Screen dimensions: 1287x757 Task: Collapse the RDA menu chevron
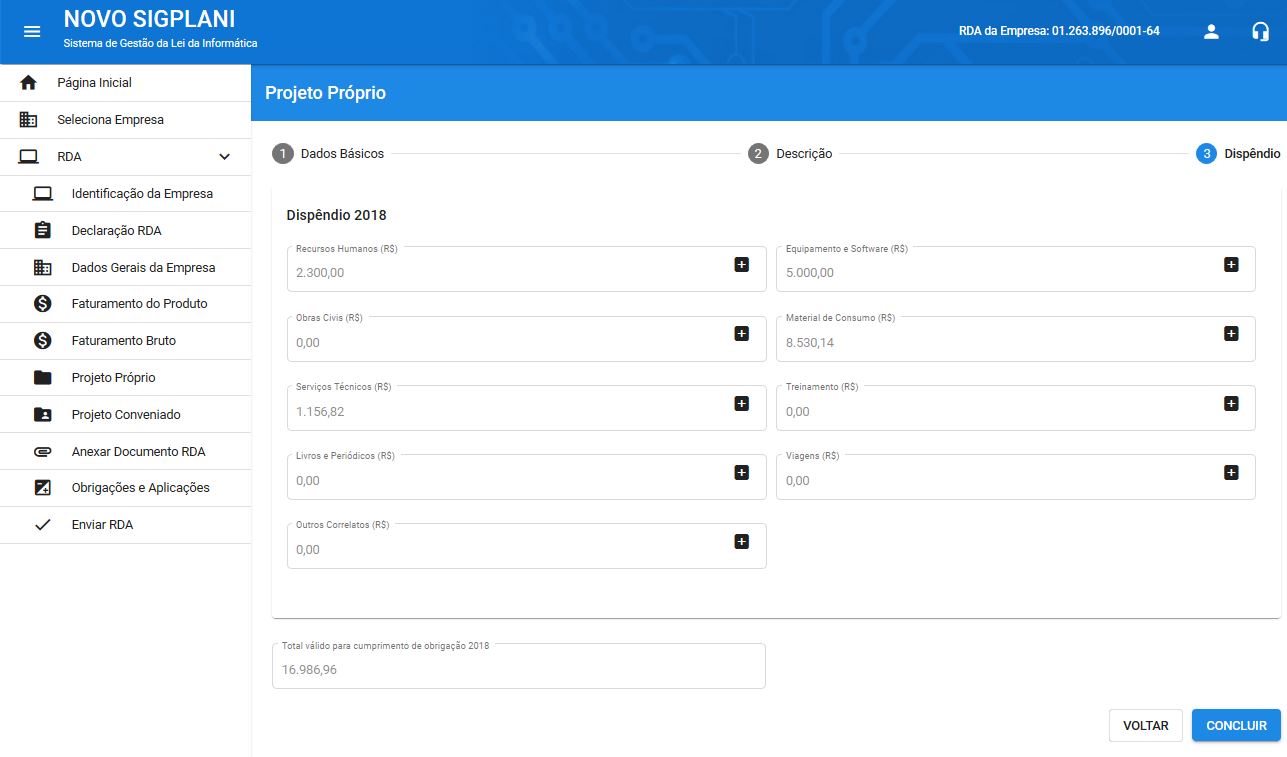pyautogui.click(x=225, y=157)
